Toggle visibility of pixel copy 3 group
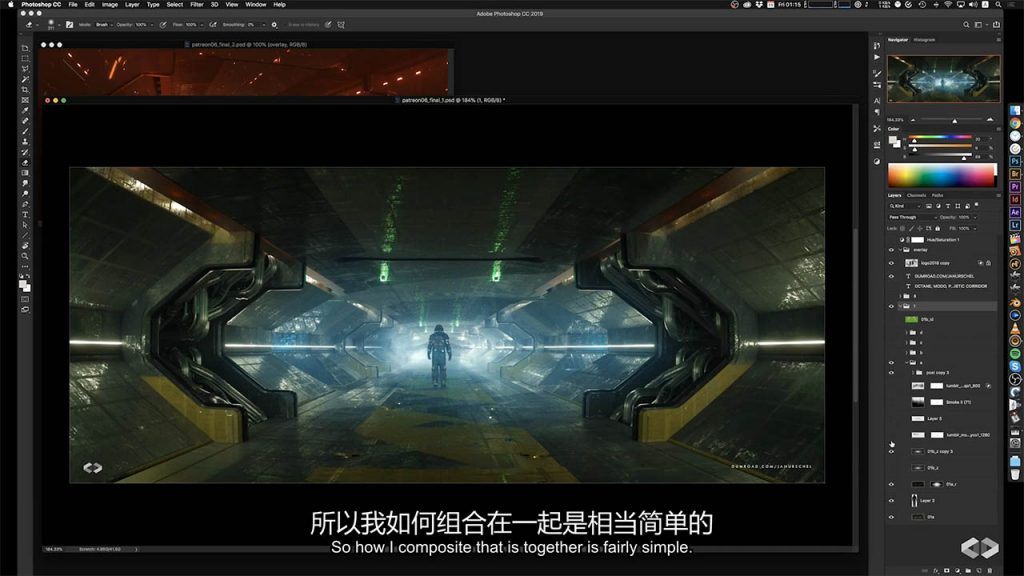The height and width of the screenshot is (576, 1024). pyautogui.click(x=891, y=373)
